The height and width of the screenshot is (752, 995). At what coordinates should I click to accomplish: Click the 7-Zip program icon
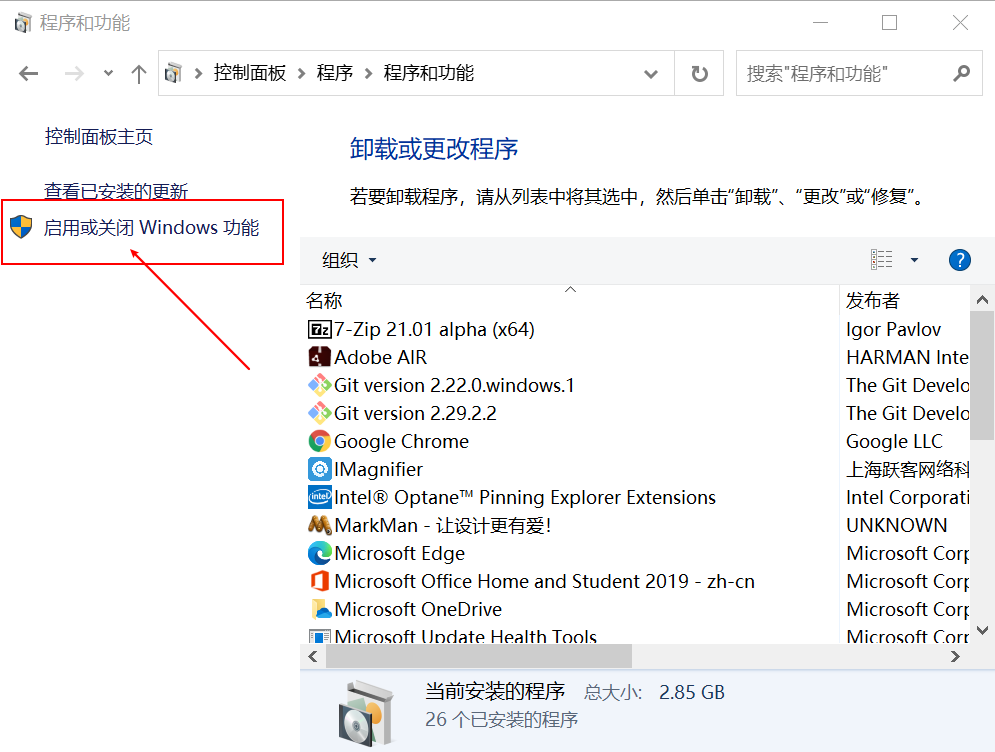click(x=319, y=329)
